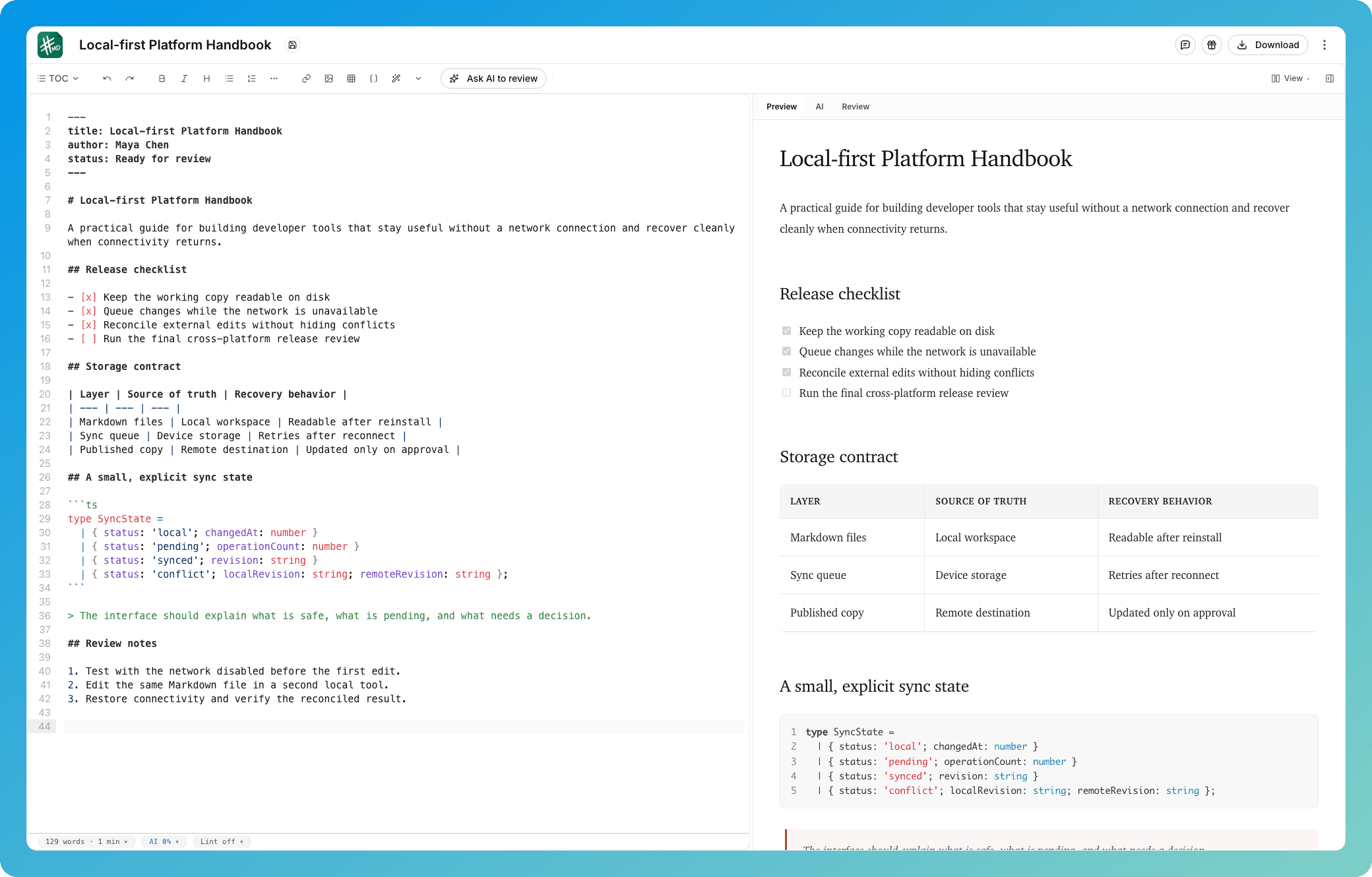The image size is (1372, 877).
Task: Click the 'author: Maya Chen' line
Action: [x=118, y=145]
